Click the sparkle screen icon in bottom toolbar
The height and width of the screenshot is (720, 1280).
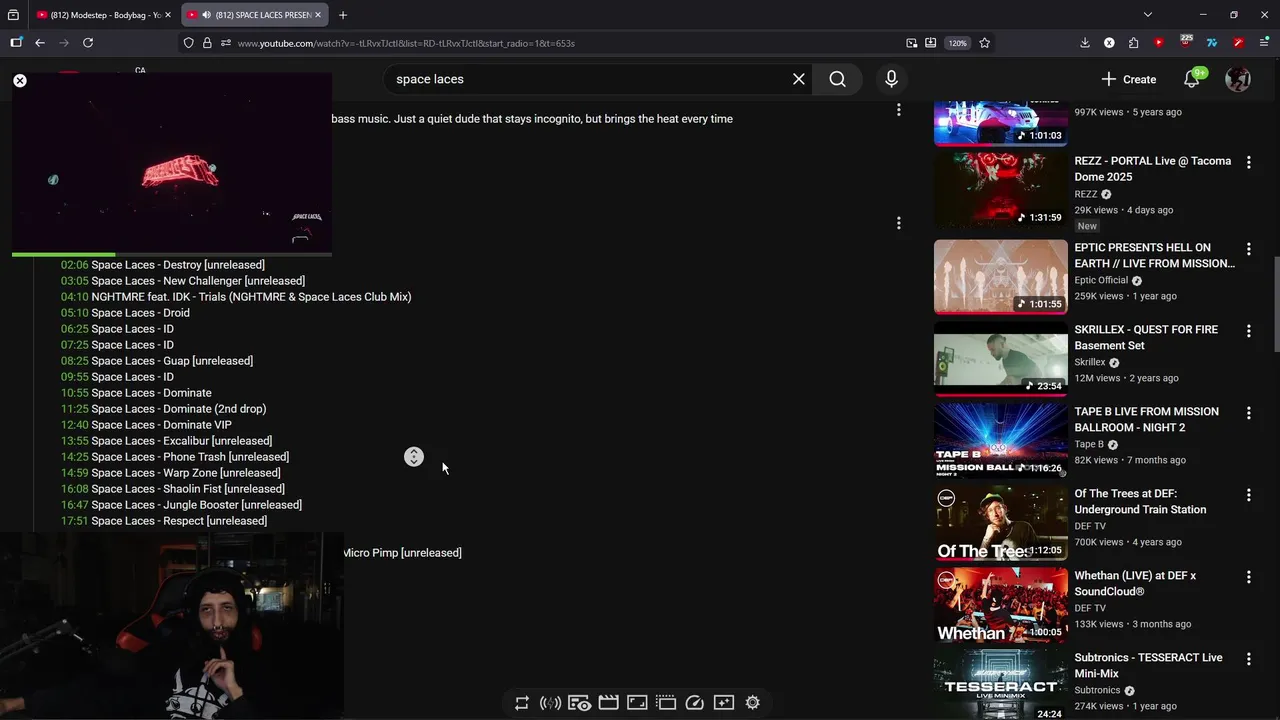tap(724, 703)
